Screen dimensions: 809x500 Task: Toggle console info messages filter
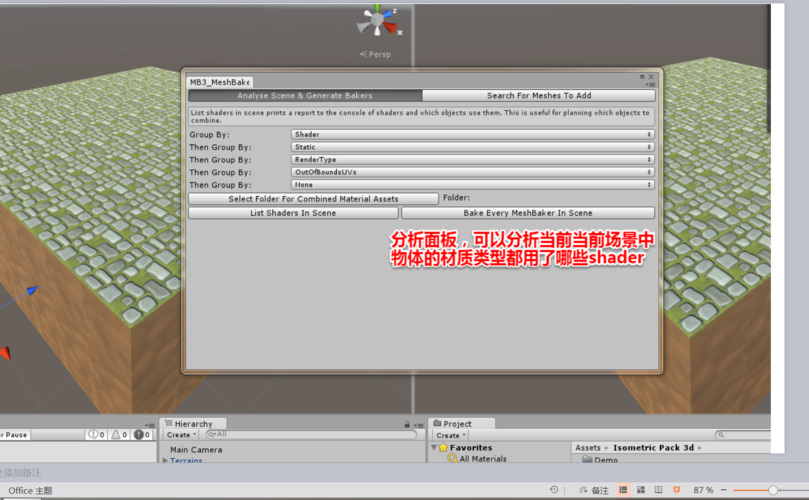click(x=96, y=435)
